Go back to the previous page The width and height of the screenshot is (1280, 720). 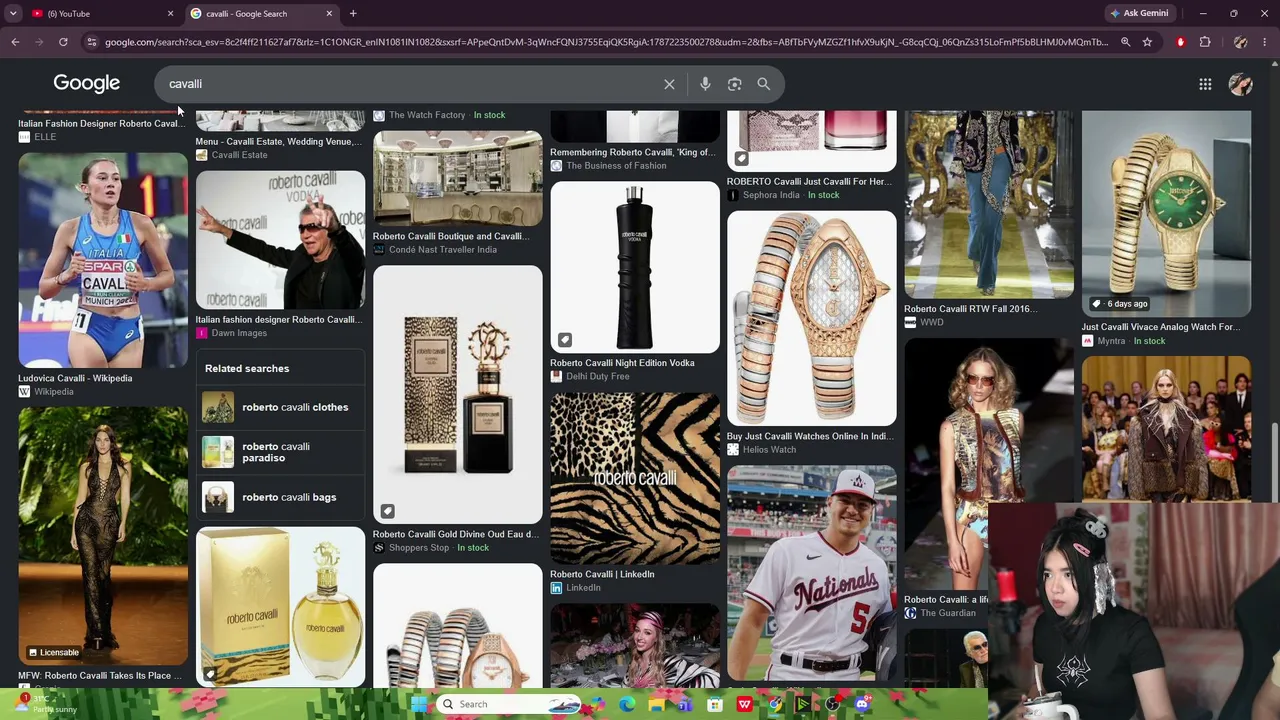[x=15, y=42]
